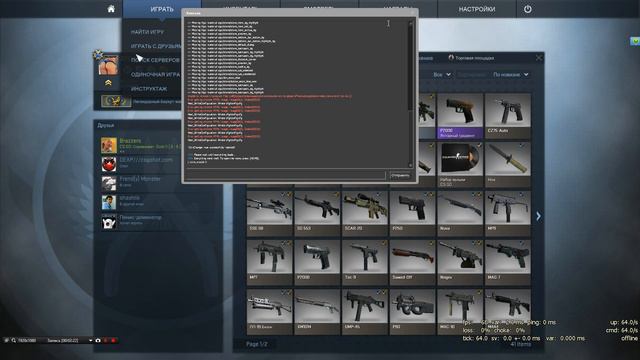Choose ИНСТРУКТАЖ menu entry
Viewport: 640px width, 360px height.
tap(149, 89)
